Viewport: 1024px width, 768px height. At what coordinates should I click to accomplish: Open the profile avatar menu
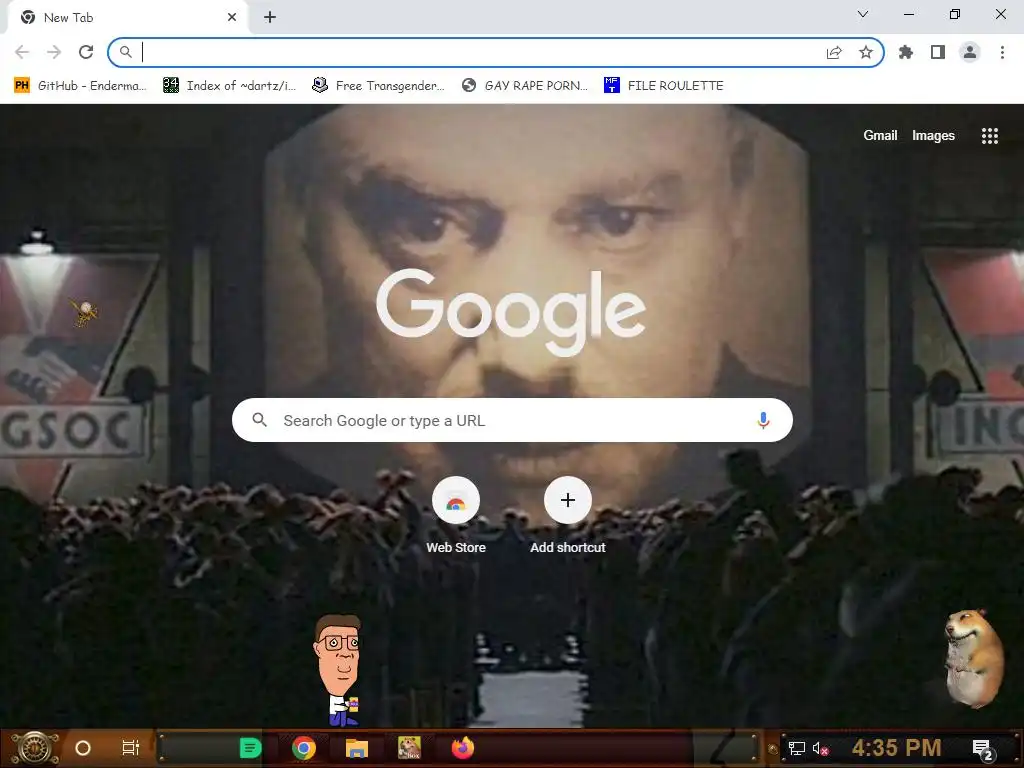970,52
